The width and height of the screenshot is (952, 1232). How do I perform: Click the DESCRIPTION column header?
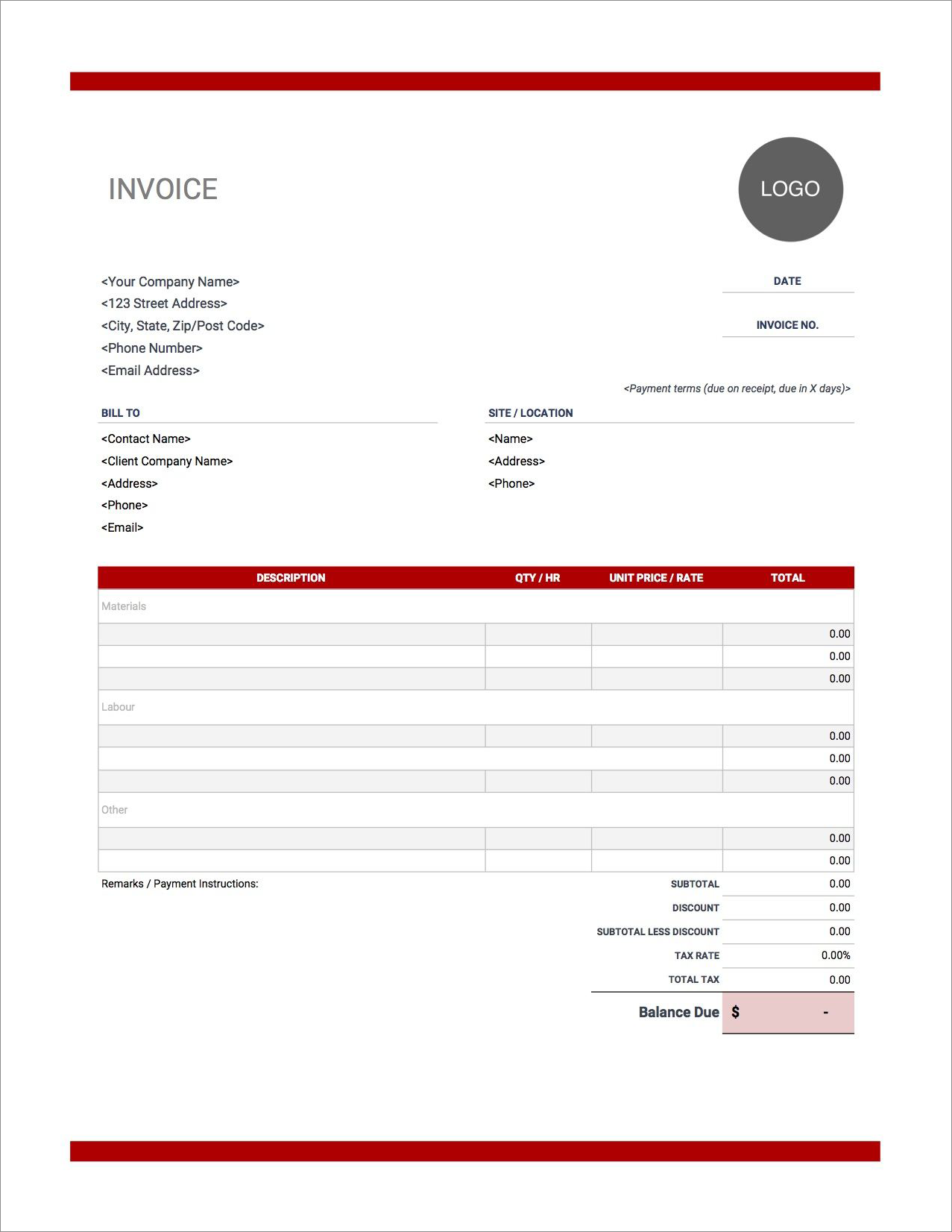[291, 578]
